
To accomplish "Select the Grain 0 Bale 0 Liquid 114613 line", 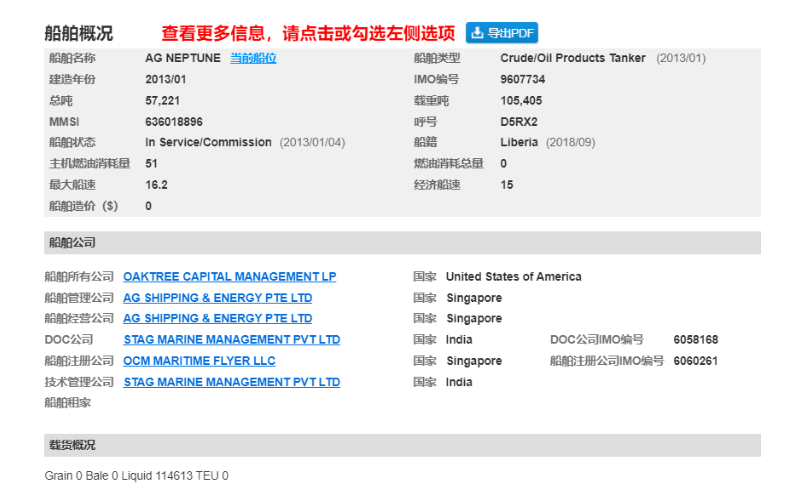I will click(137, 475).
